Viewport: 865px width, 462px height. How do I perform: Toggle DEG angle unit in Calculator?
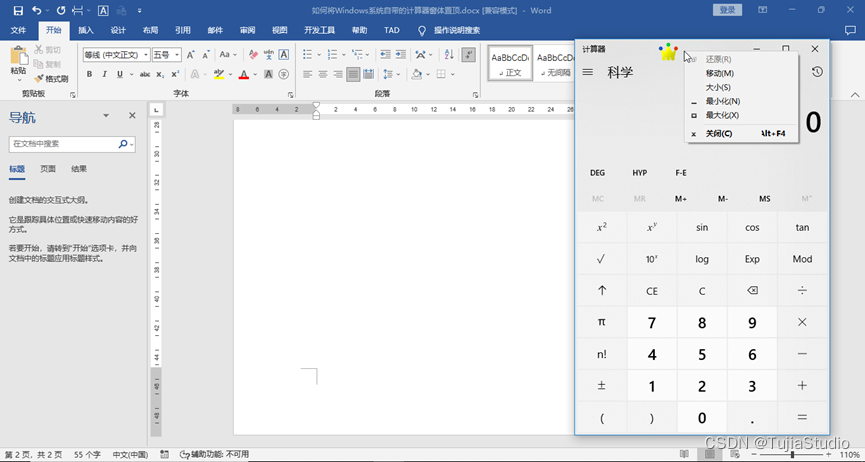tap(597, 173)
